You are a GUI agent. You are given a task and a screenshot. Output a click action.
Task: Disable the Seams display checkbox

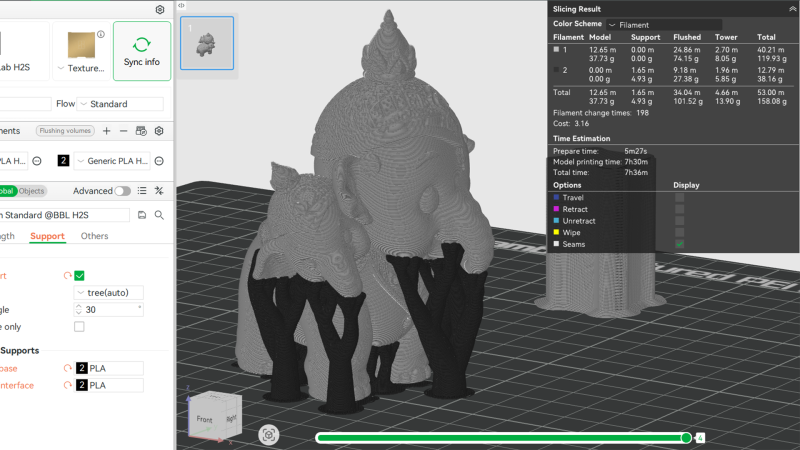coord(680,244)
